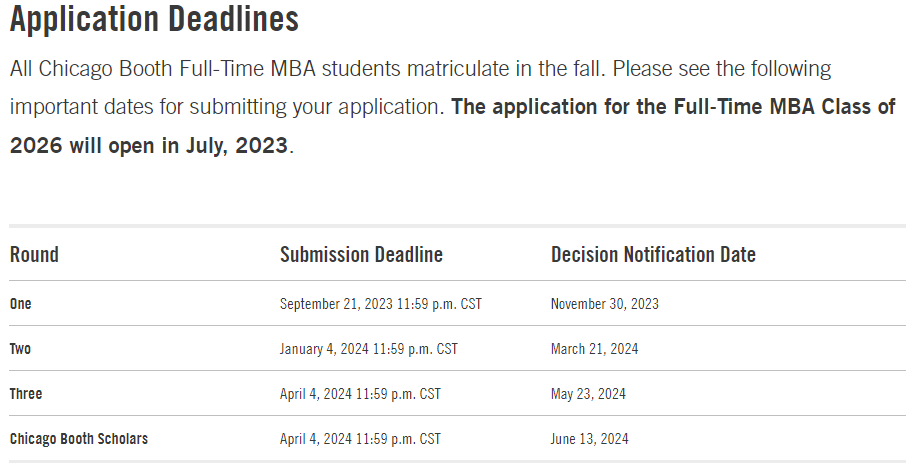The width and height of the screenshot is (906, 463).
Task: Select the Chicago Booth Scholars row label
Action: 79,439
